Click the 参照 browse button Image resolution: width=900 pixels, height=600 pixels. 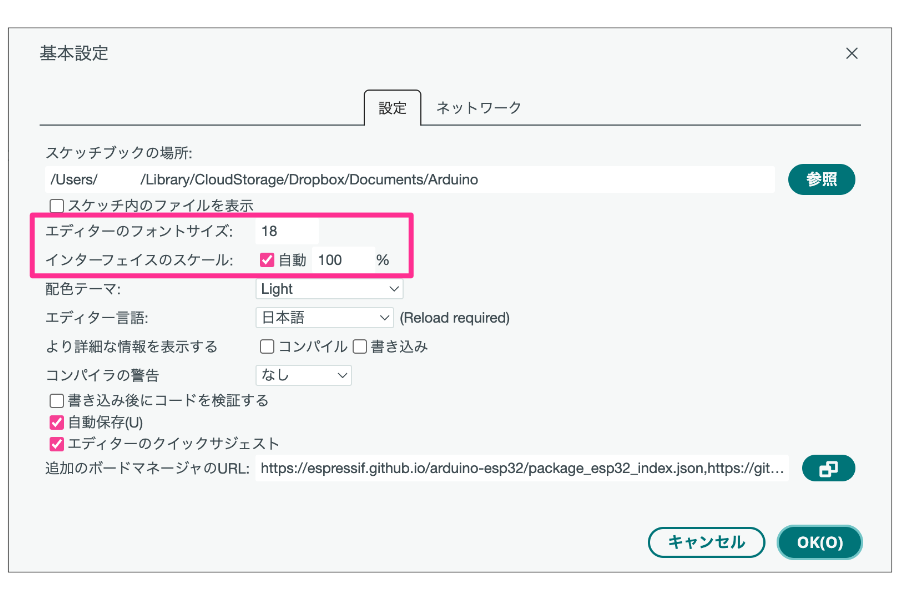click(x=821, y=180)
